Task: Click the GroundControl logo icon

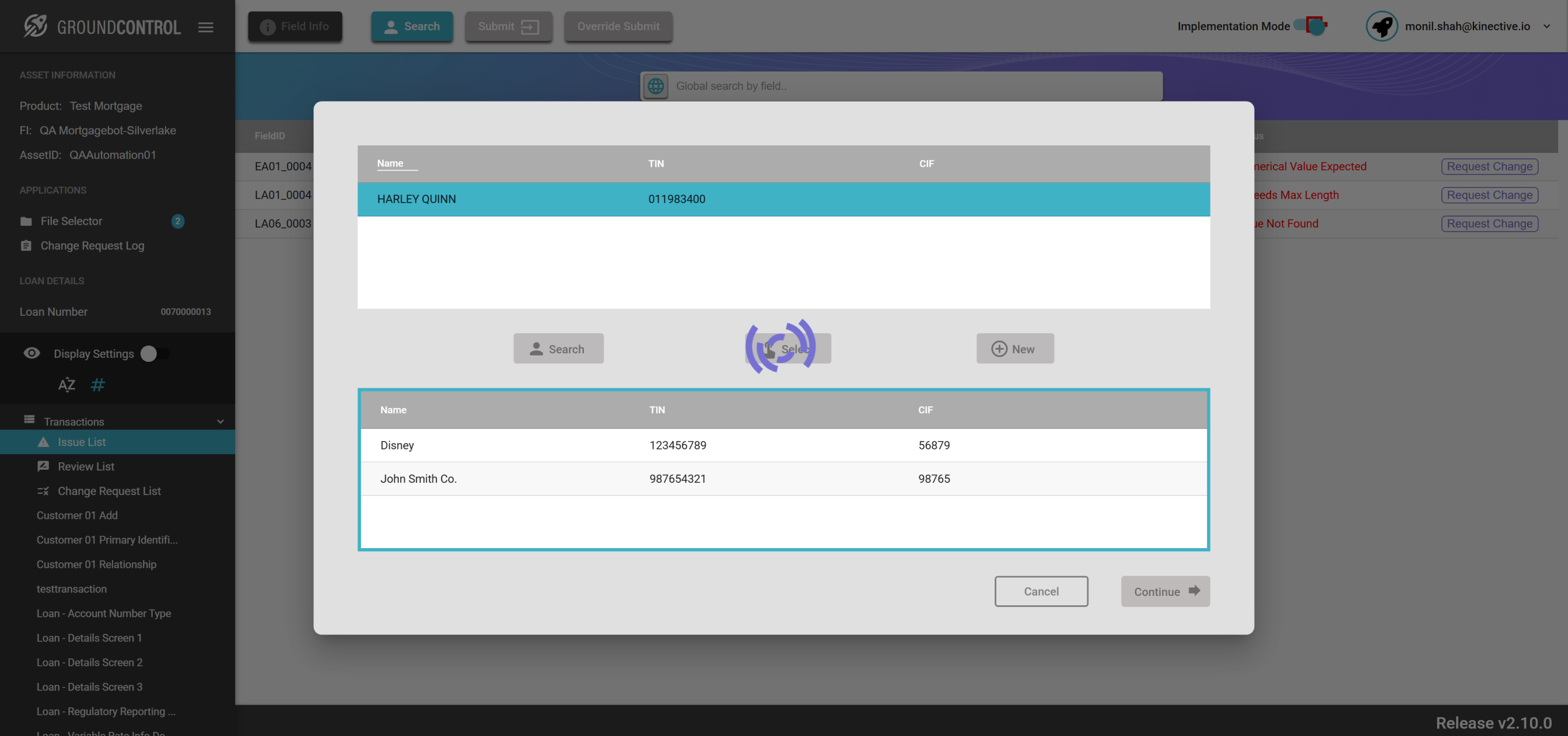Action: [36, 26]
